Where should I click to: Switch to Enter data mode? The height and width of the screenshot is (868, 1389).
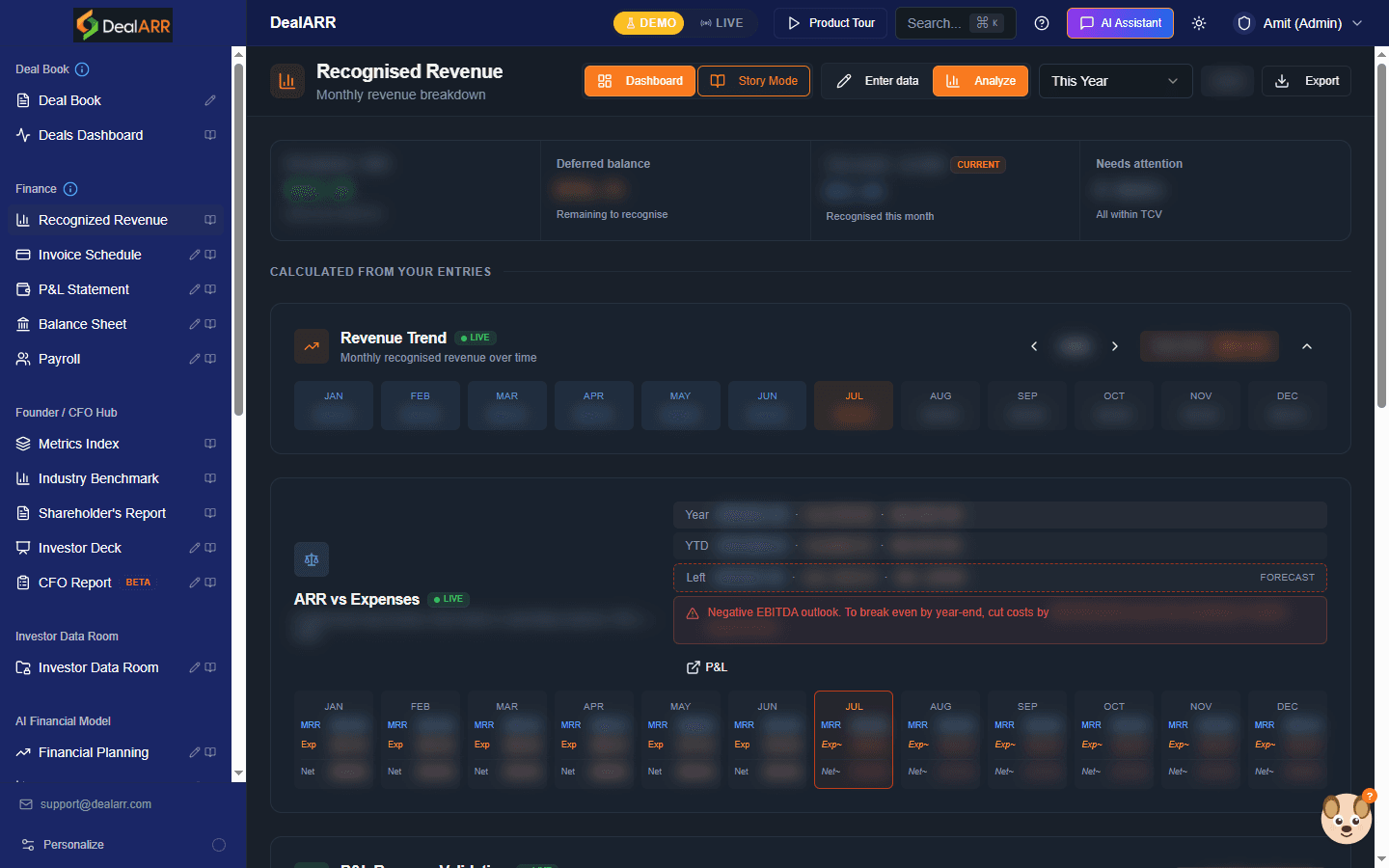click(877, 81)
